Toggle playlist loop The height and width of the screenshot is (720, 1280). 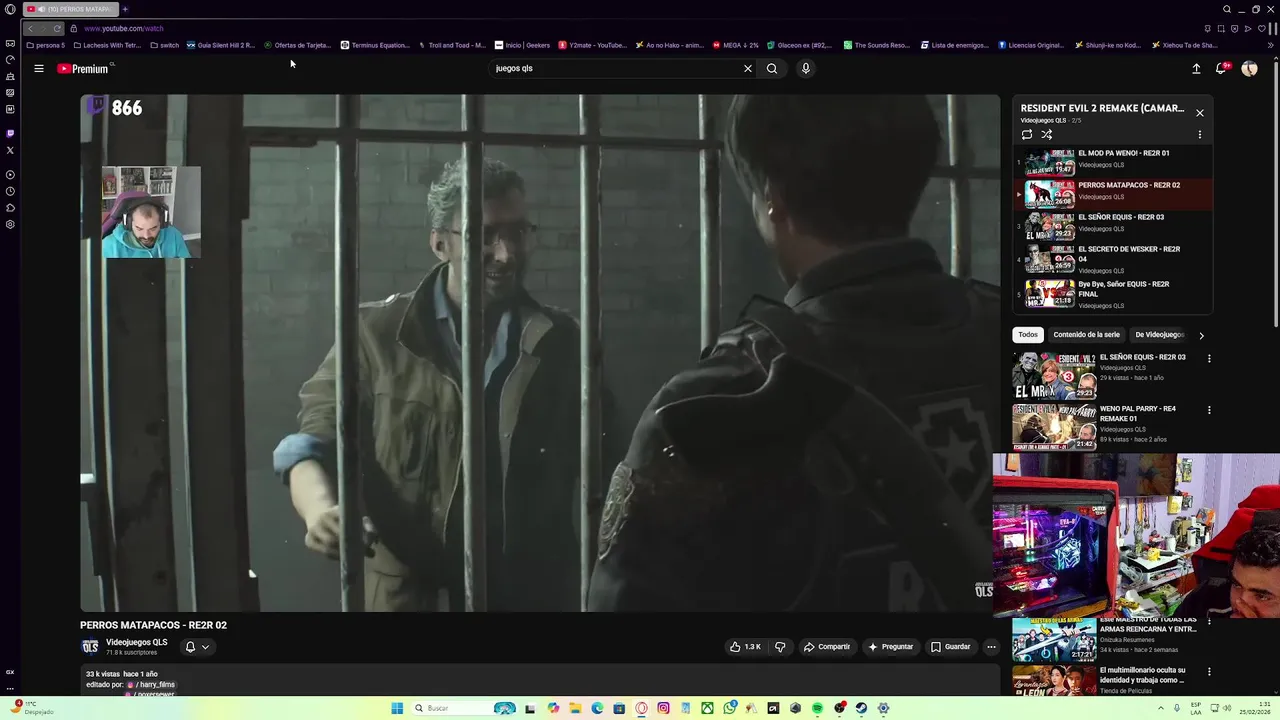click(x=1027, y=134)
